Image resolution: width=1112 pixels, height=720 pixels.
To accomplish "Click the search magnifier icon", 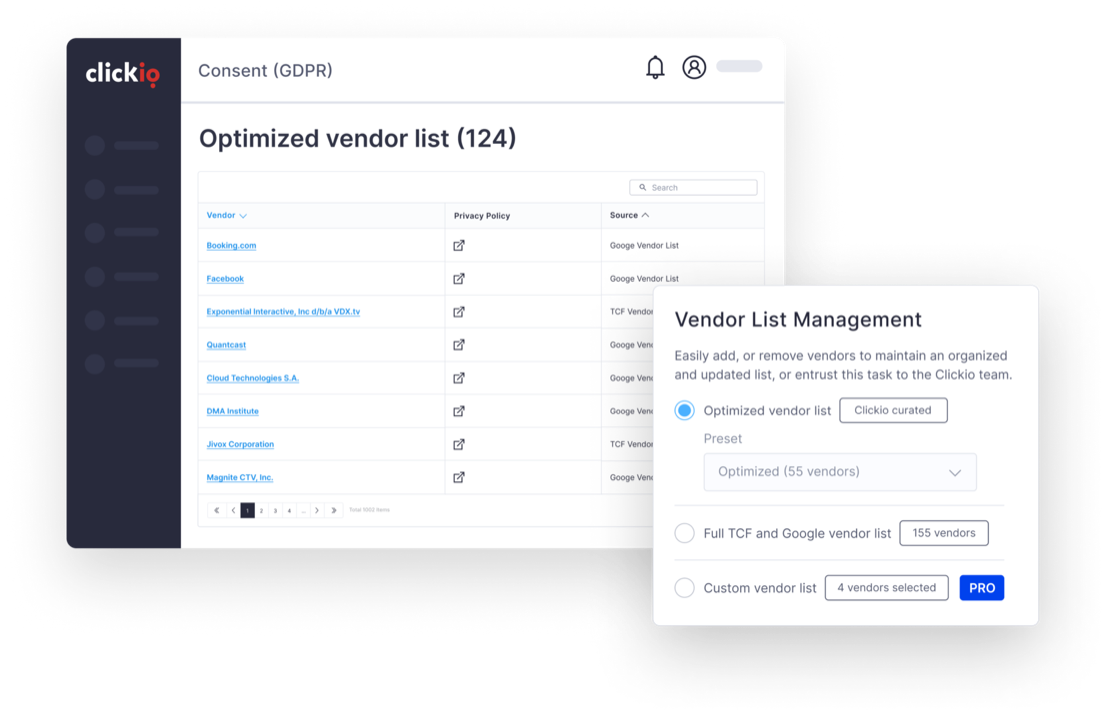I will click(643, 187).
